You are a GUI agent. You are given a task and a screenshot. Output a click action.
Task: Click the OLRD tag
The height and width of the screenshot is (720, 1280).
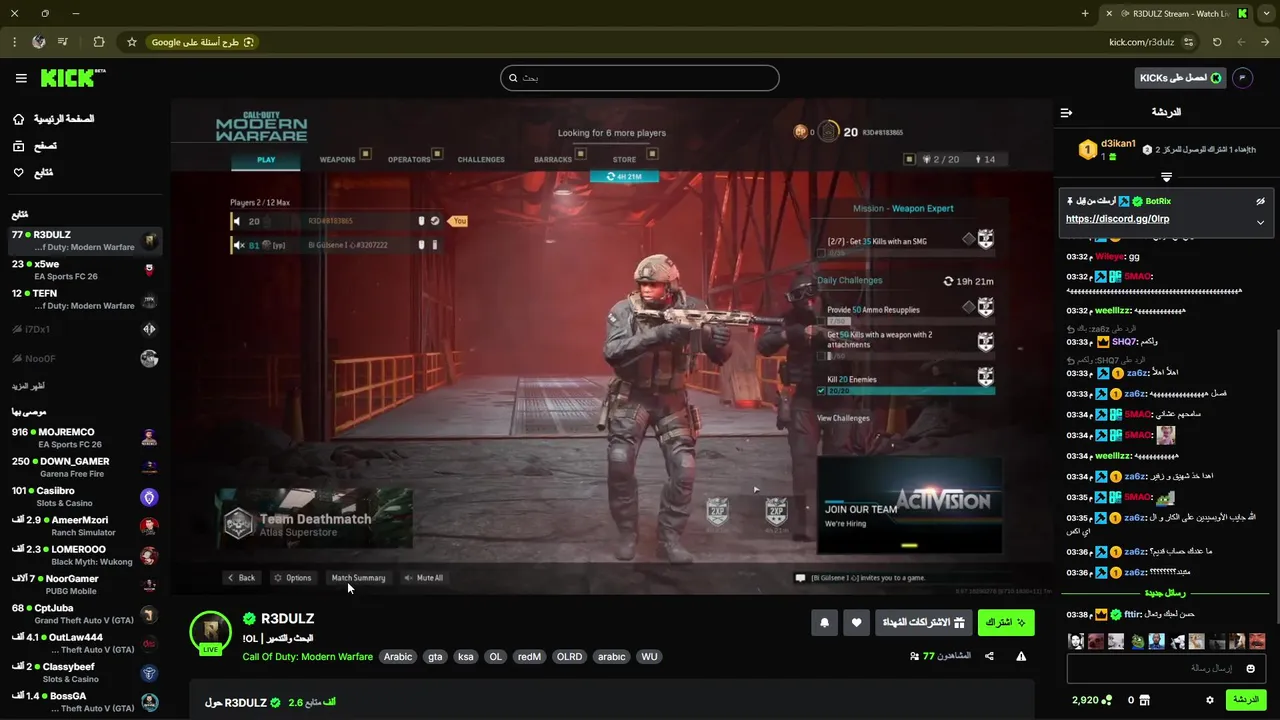[569, 657]
